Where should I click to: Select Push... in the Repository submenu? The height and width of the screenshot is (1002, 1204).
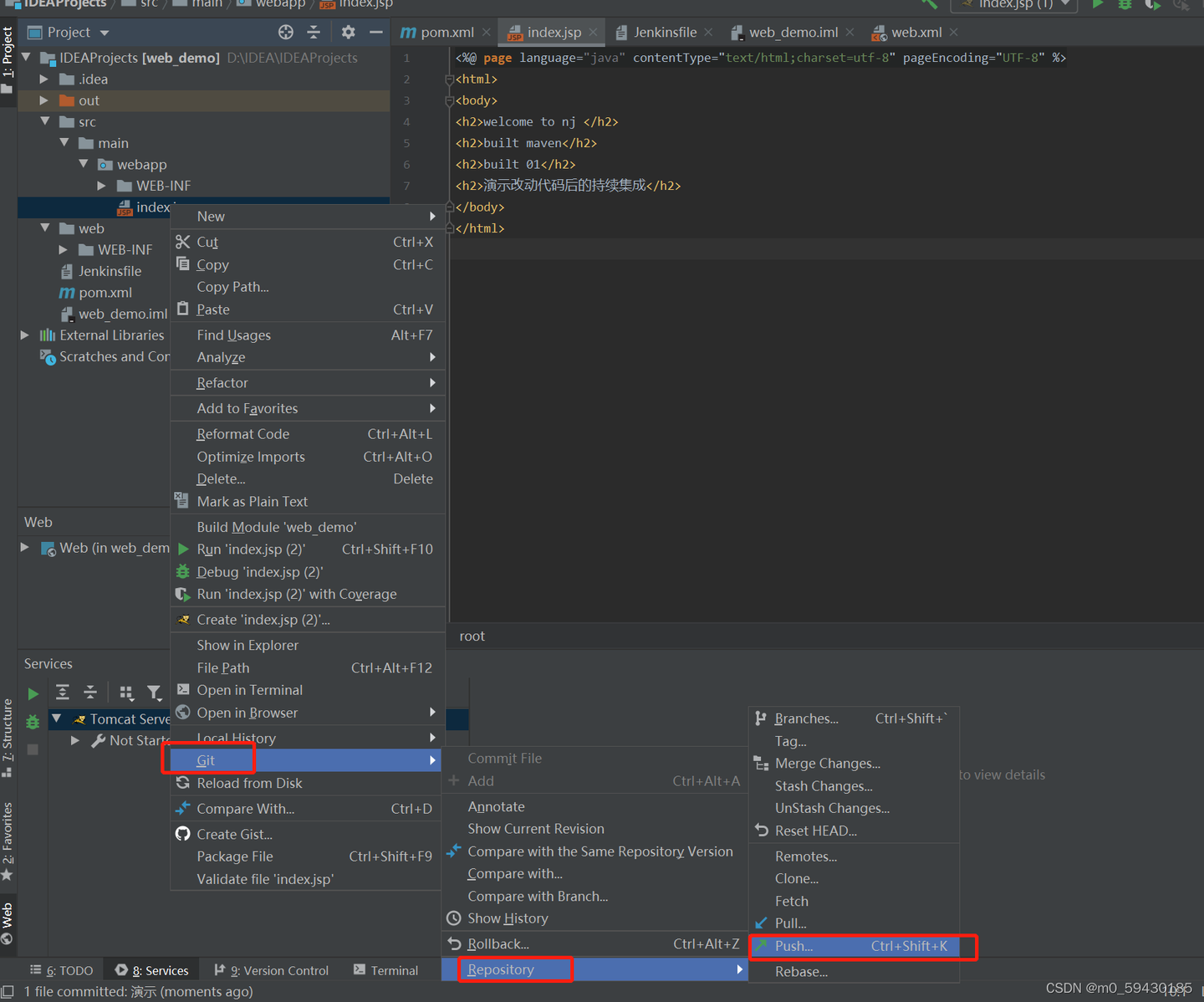[x=793, y=946]
